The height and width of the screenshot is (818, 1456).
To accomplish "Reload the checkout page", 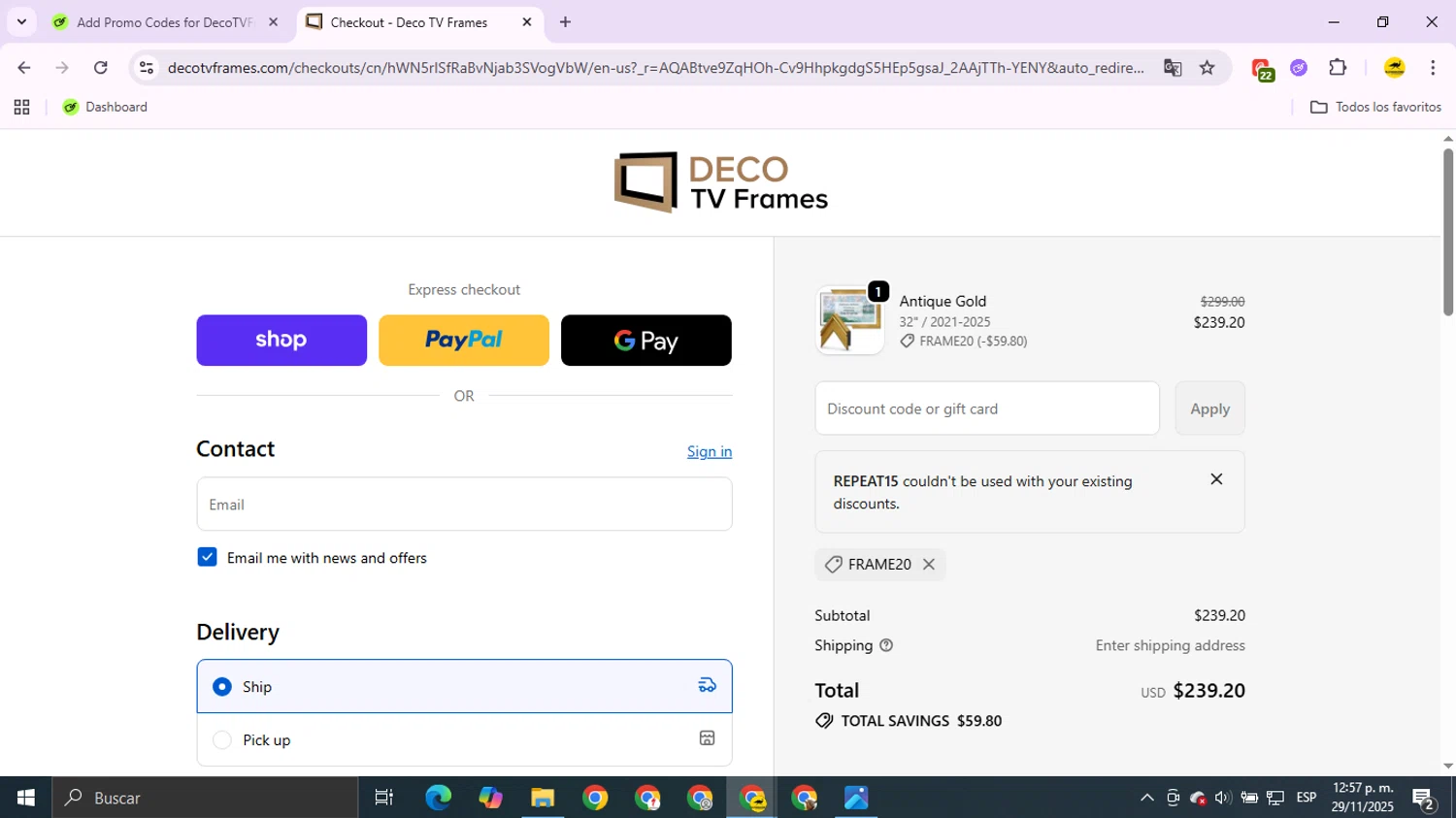I will pos(101,68).
